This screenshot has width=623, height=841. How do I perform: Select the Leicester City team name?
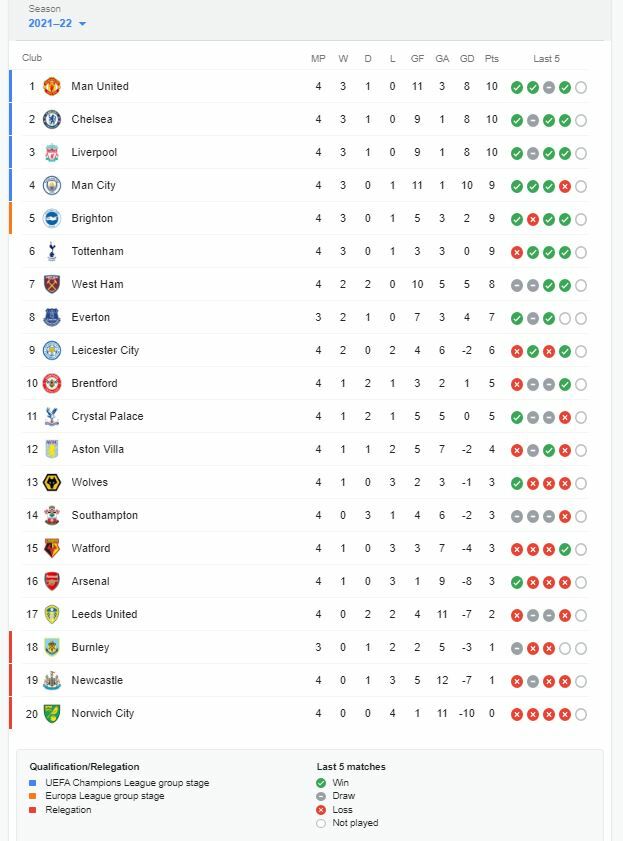pos(105,350)
